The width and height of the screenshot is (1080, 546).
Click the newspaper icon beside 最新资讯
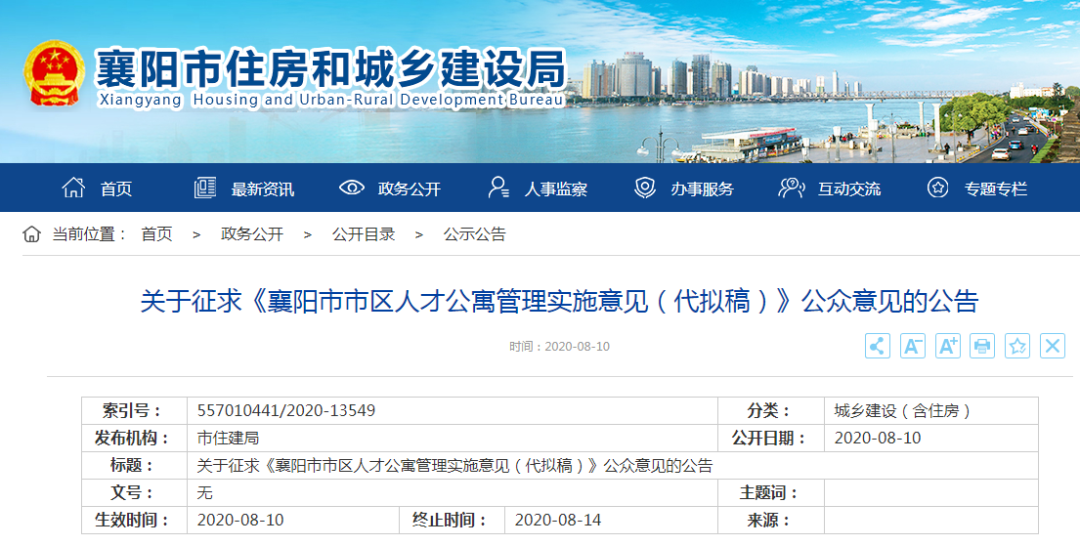point(205,187)
